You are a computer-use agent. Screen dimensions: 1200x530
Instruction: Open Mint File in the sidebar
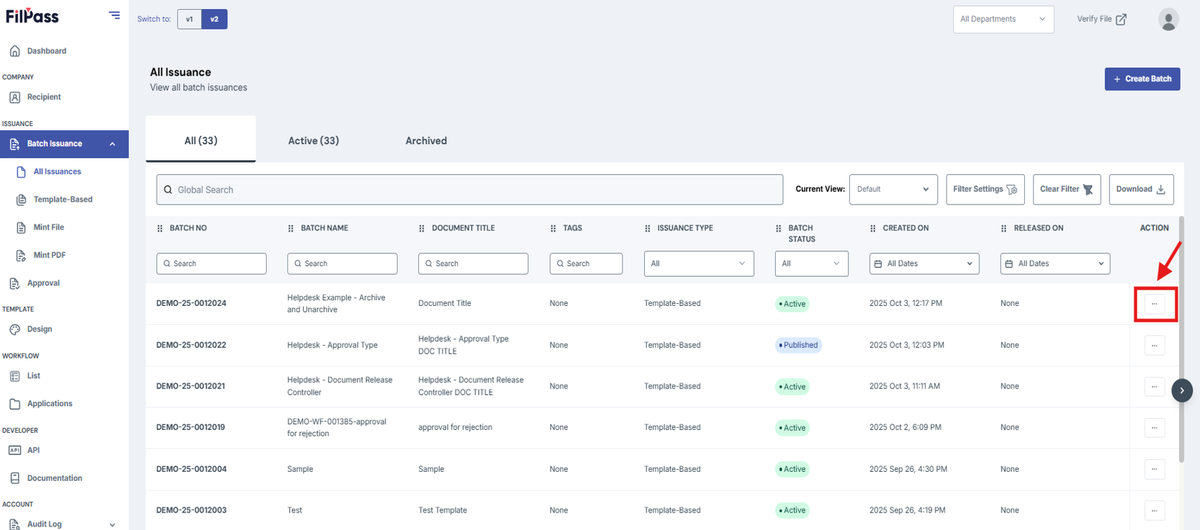point(48,228)
